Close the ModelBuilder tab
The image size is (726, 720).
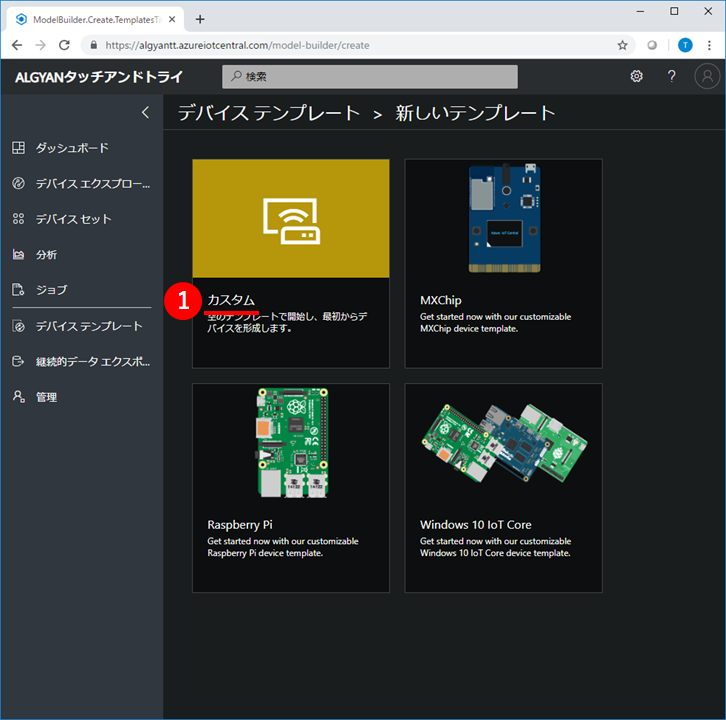172,19
